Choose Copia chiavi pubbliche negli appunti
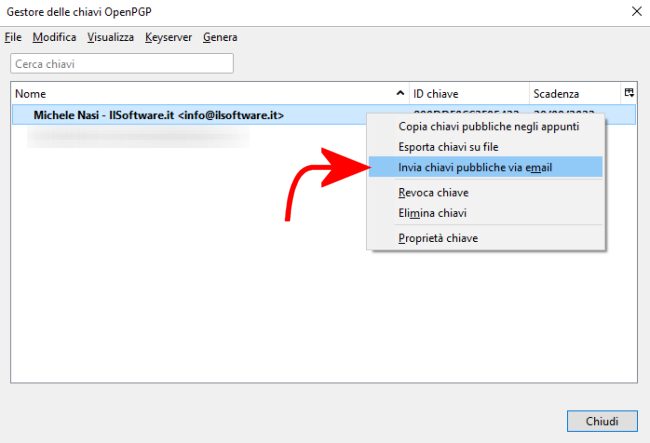650x443 pixels. tap(485, 126)
